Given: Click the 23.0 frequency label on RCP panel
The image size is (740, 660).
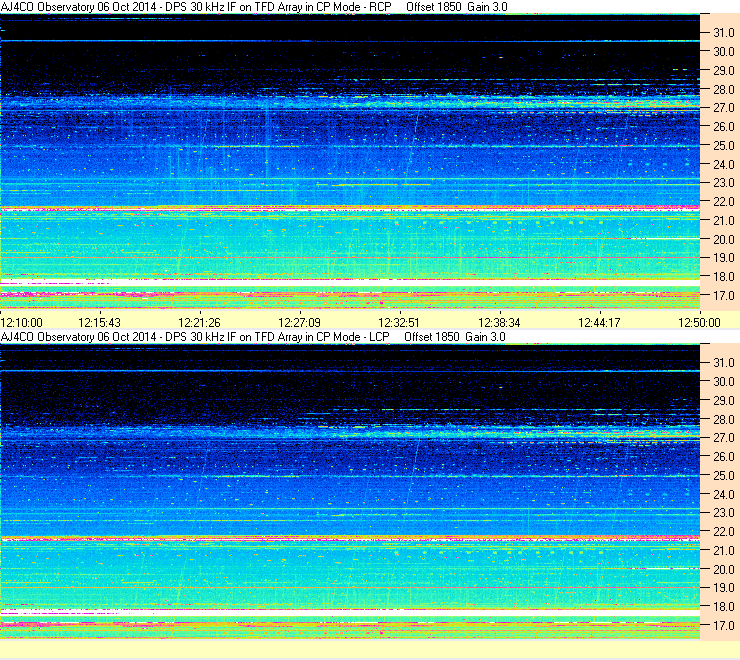Looking at the screenshot, I should 724,183.
